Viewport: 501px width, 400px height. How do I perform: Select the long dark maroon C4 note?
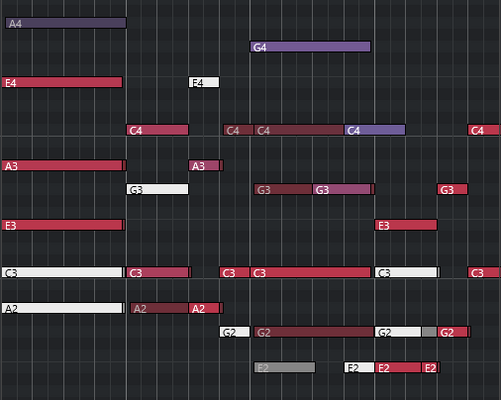[x=299, y=130]
